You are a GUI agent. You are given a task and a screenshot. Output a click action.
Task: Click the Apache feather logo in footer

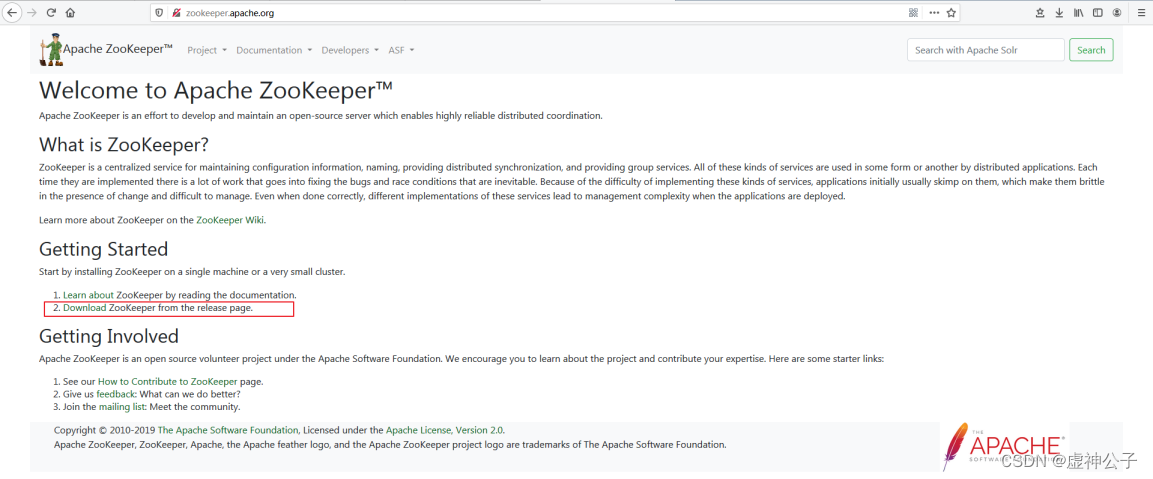click(x=1004, y=445)
